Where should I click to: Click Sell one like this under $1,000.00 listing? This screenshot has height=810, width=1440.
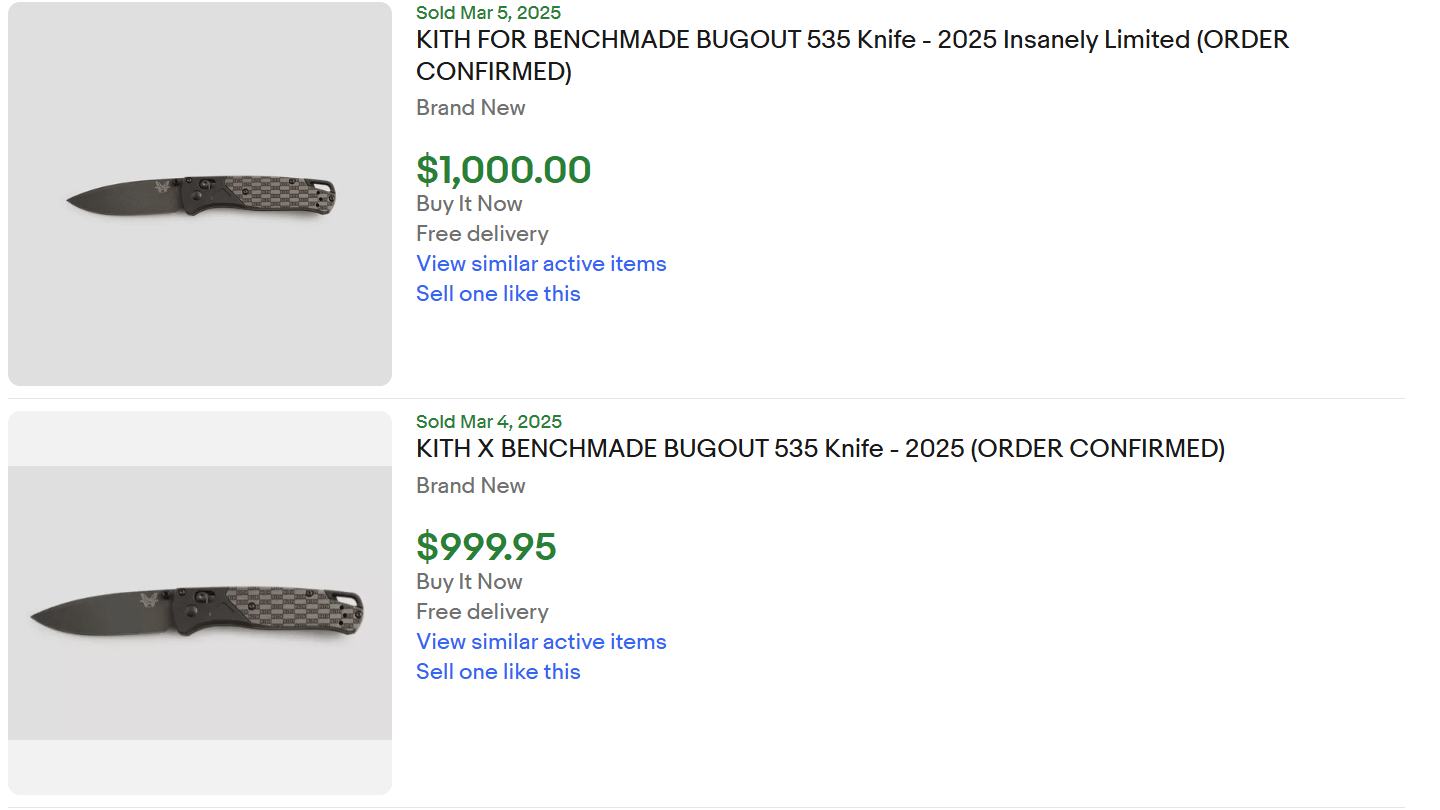498,294
